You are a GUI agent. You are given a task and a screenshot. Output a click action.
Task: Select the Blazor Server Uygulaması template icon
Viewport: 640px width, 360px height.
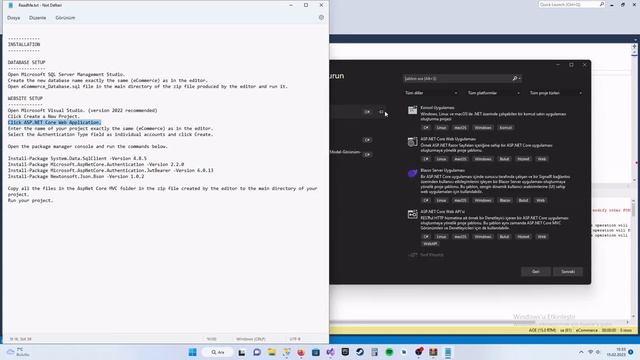tap(412, 173)
